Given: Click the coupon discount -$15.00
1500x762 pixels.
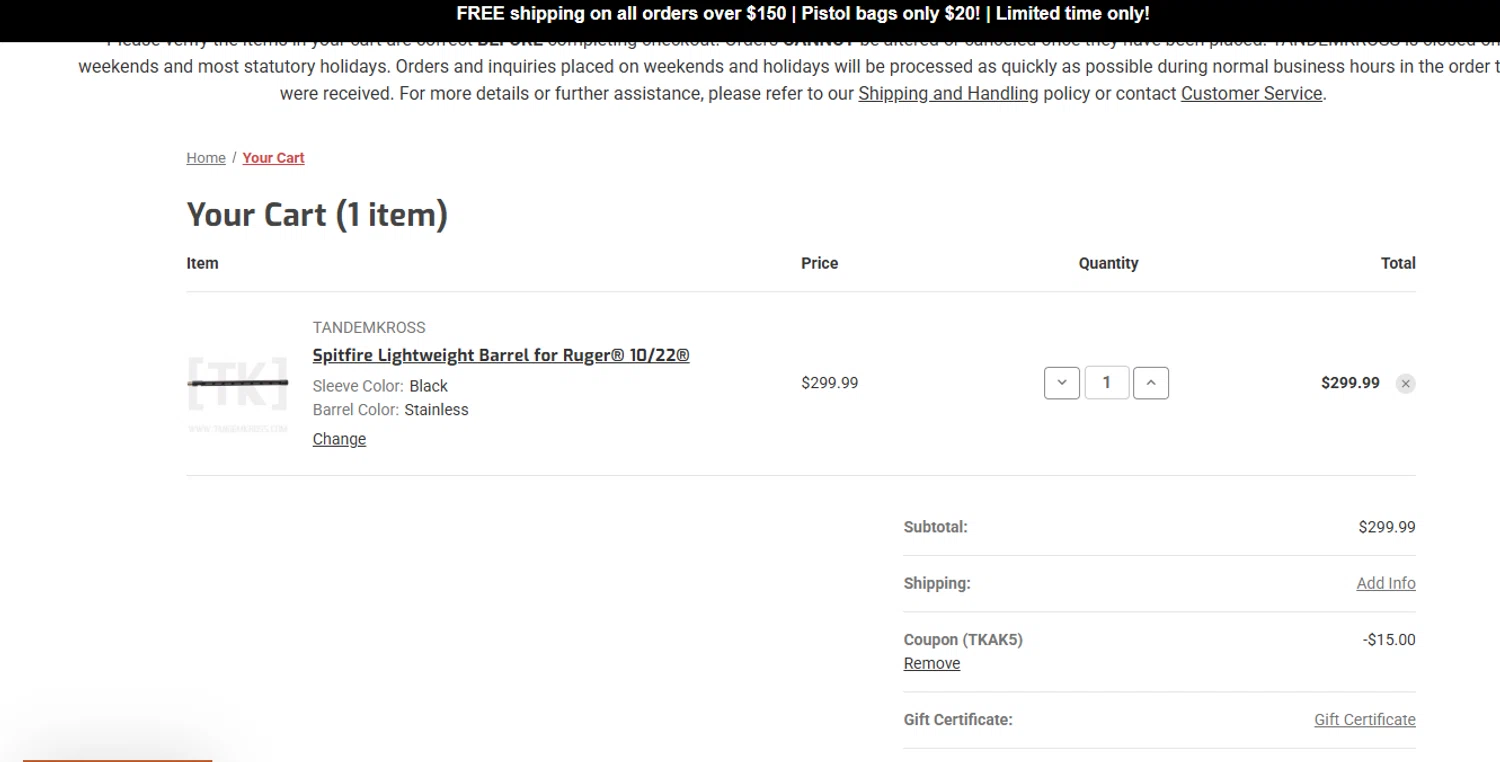Looking at the screenshot, I should point(1389,640).
